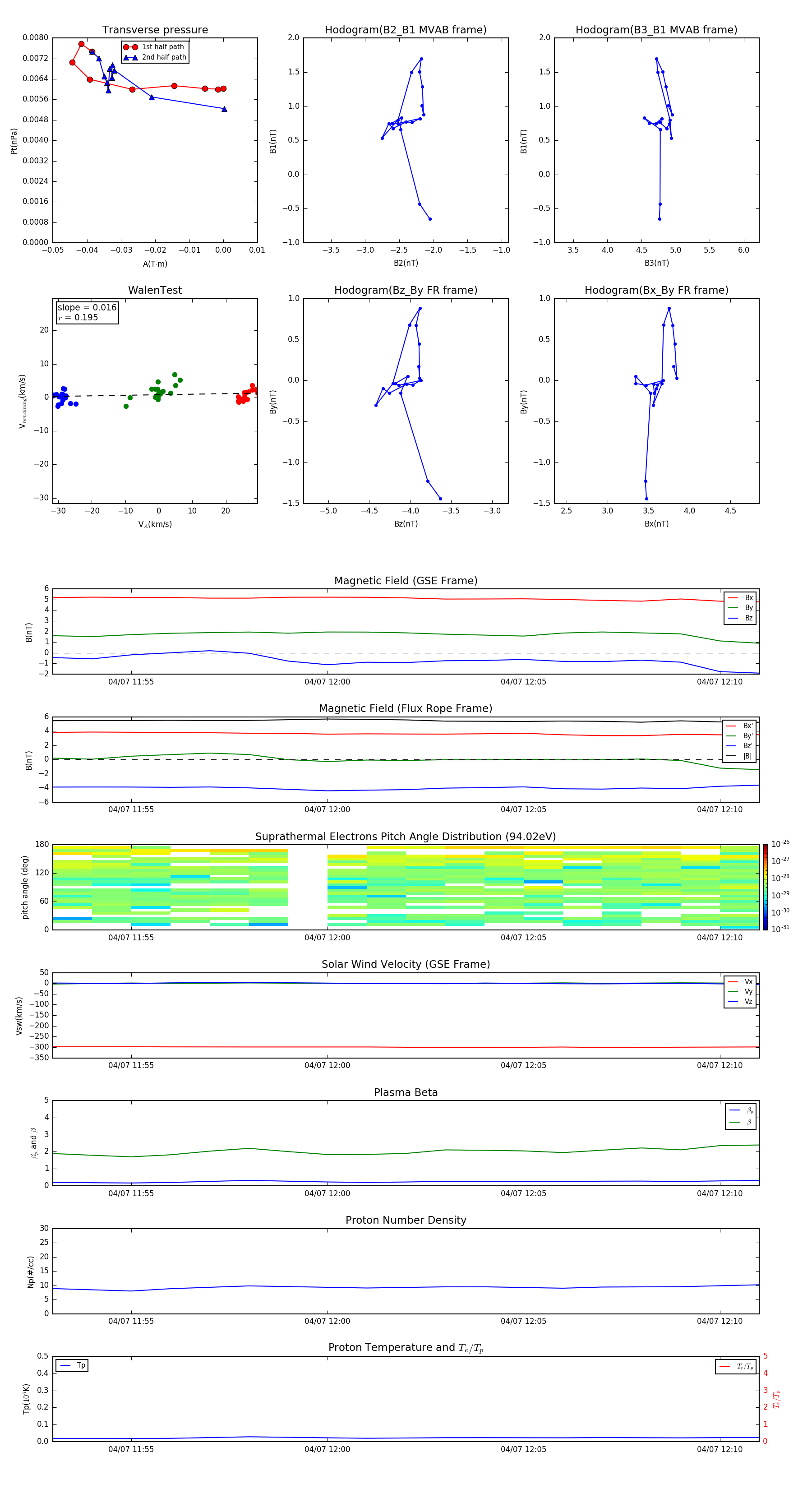Click the "Plasma Beta" plot title
The image size is (812, 1489).
click(x=406, y=1092)
